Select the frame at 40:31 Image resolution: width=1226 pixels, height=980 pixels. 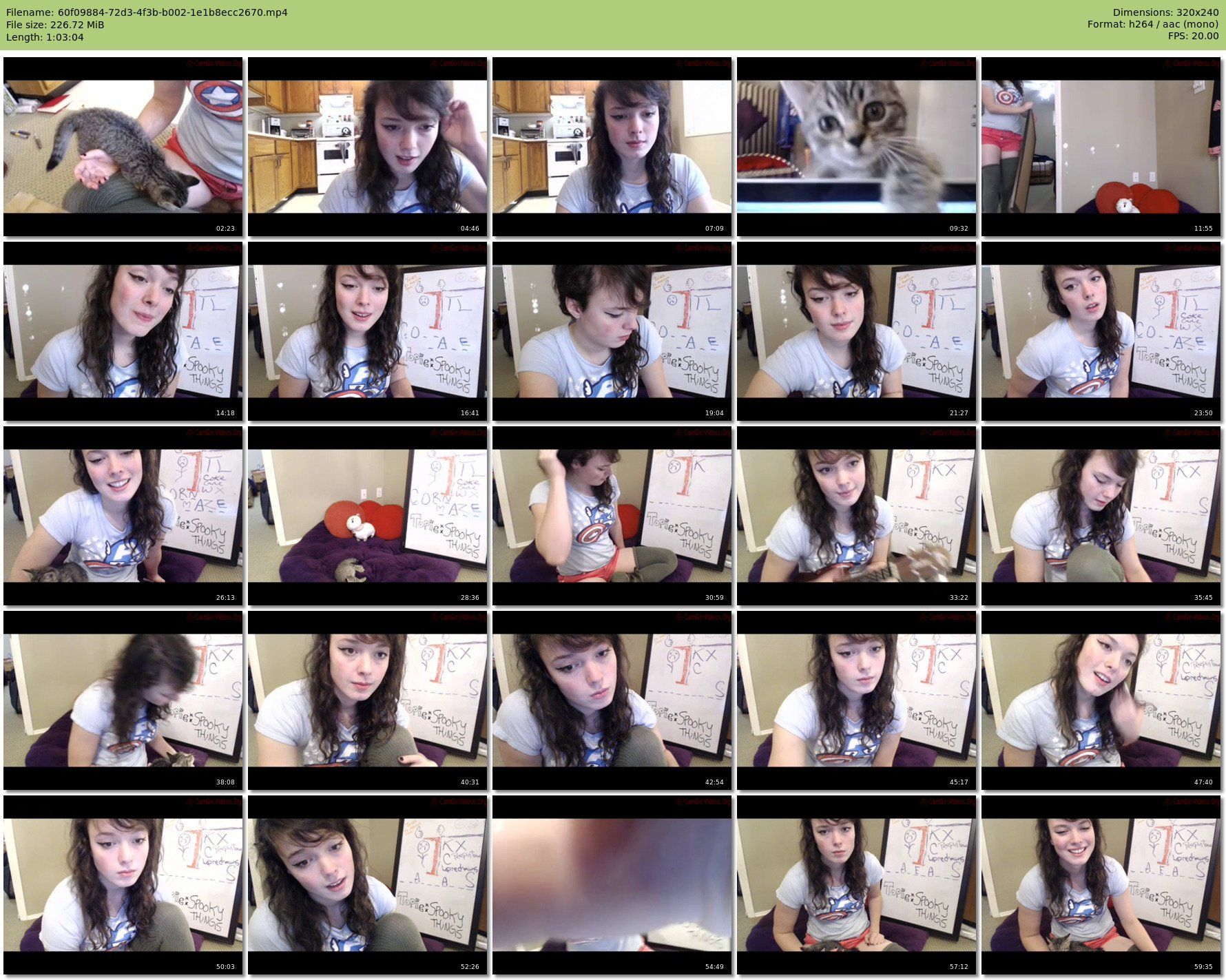[x=368, y=700]
